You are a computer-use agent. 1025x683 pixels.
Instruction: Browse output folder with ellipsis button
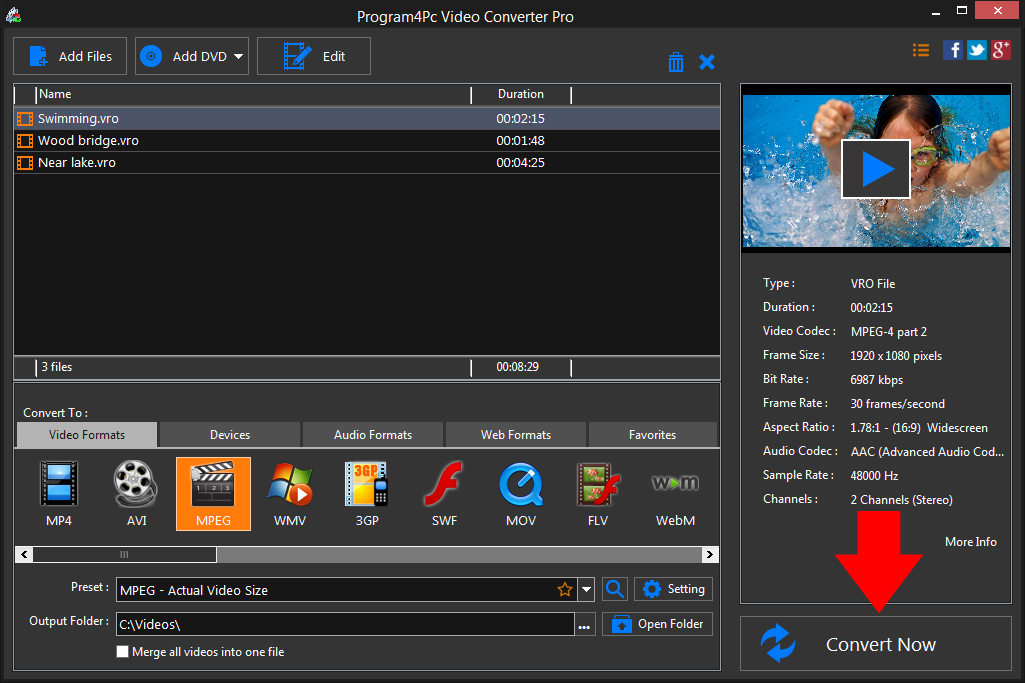pos(585,625)
